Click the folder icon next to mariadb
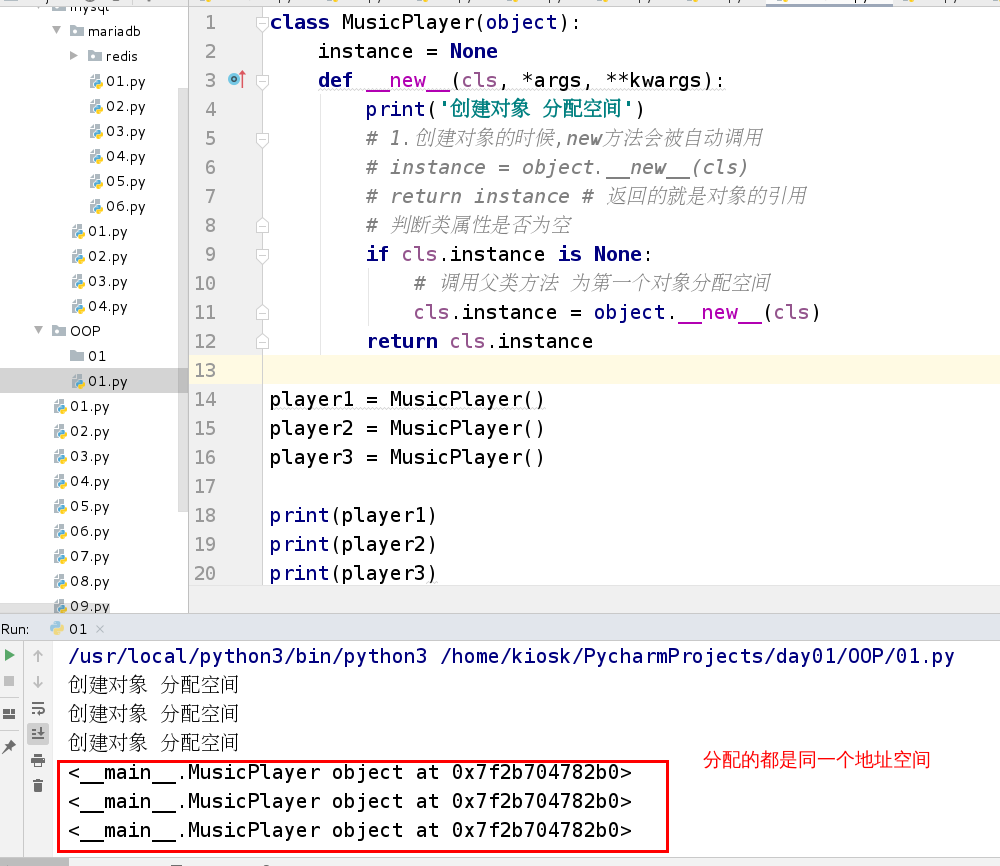 pos(77,31)
